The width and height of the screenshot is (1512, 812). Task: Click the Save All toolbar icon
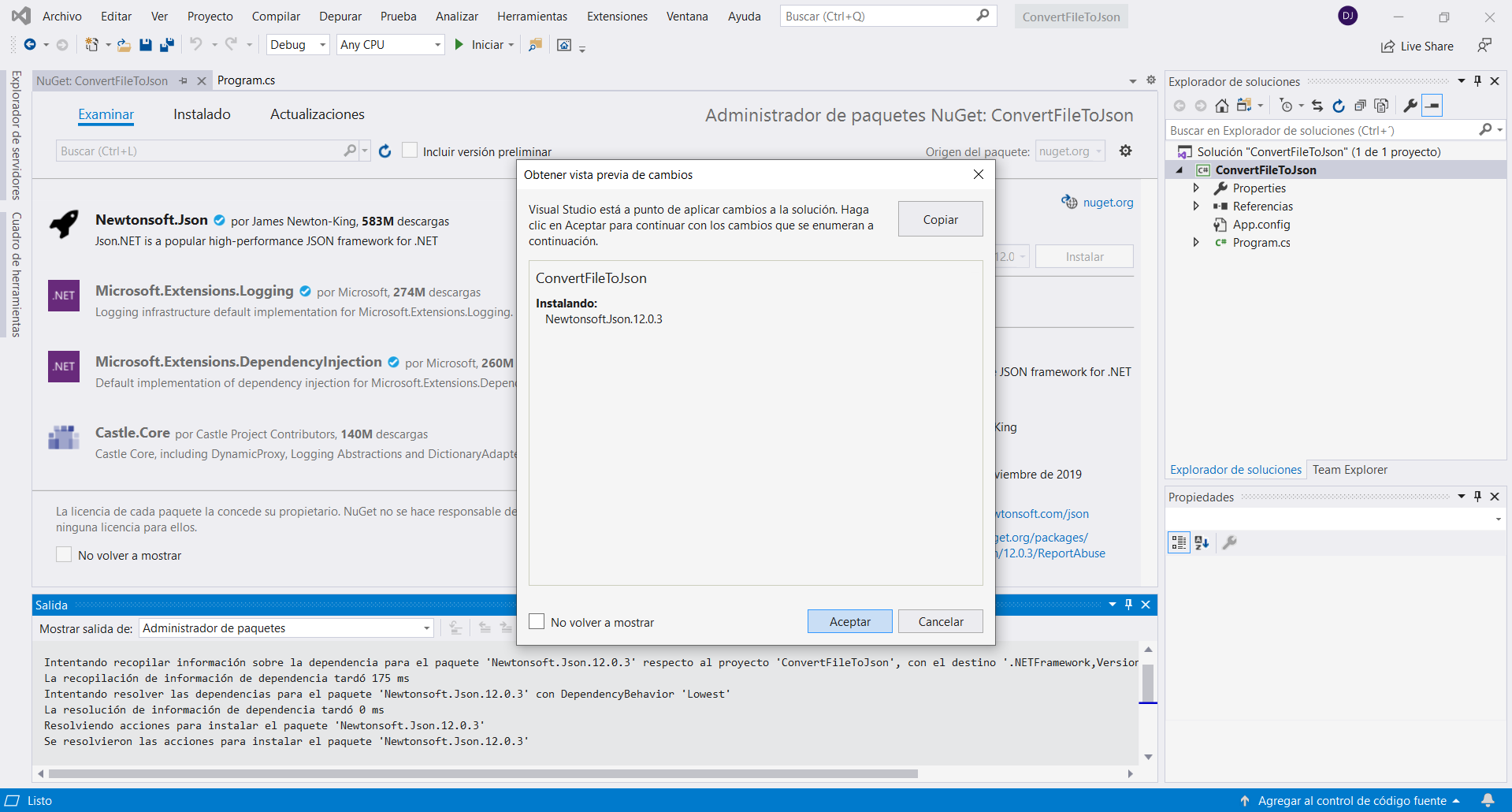pyautogui.click(x=166, y=45)
